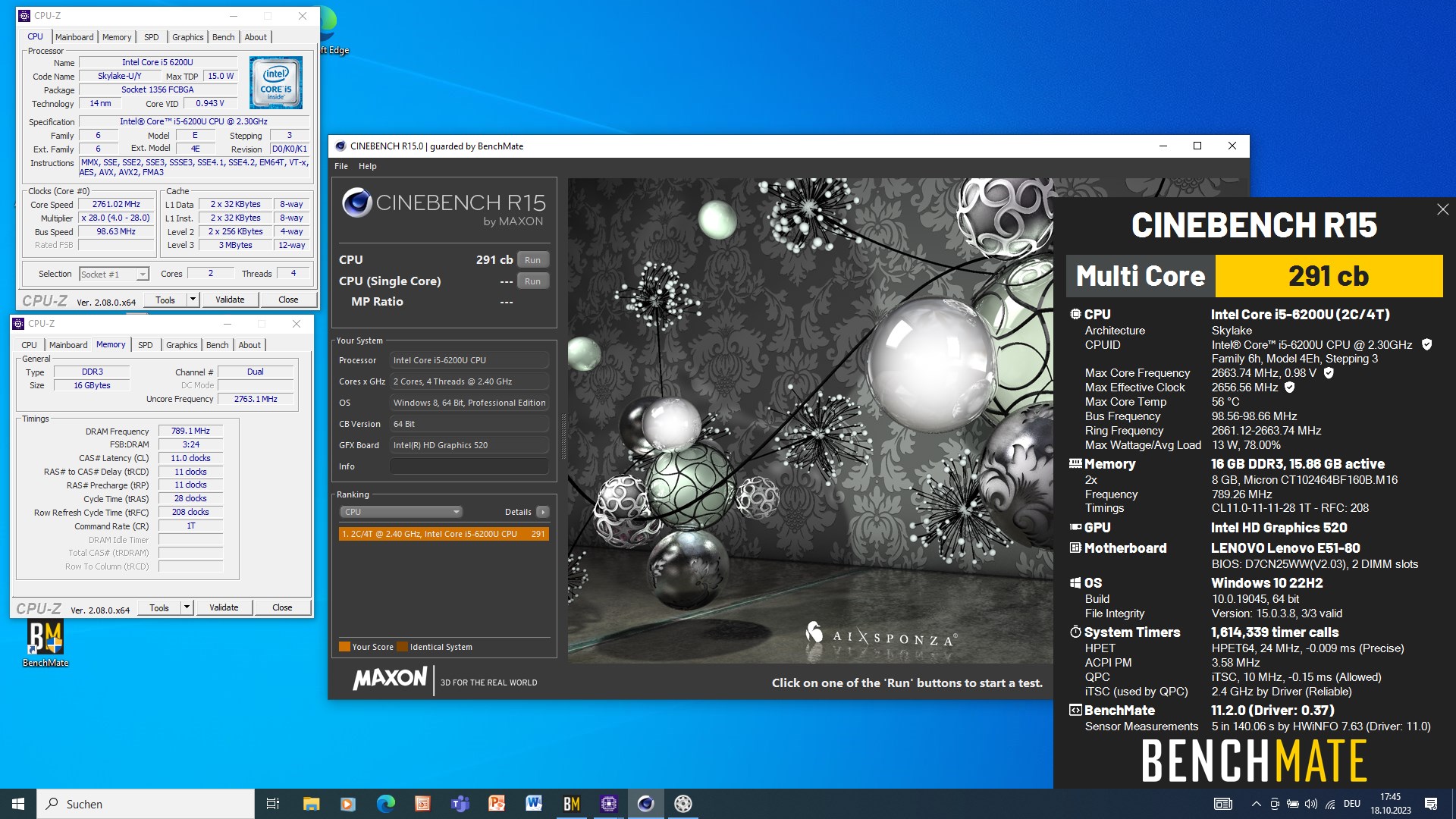Viewport: 1456px width, 819px height.
Task: Show hidden system tray icons
Action: pyautogui.click(x=1256, y=804)
